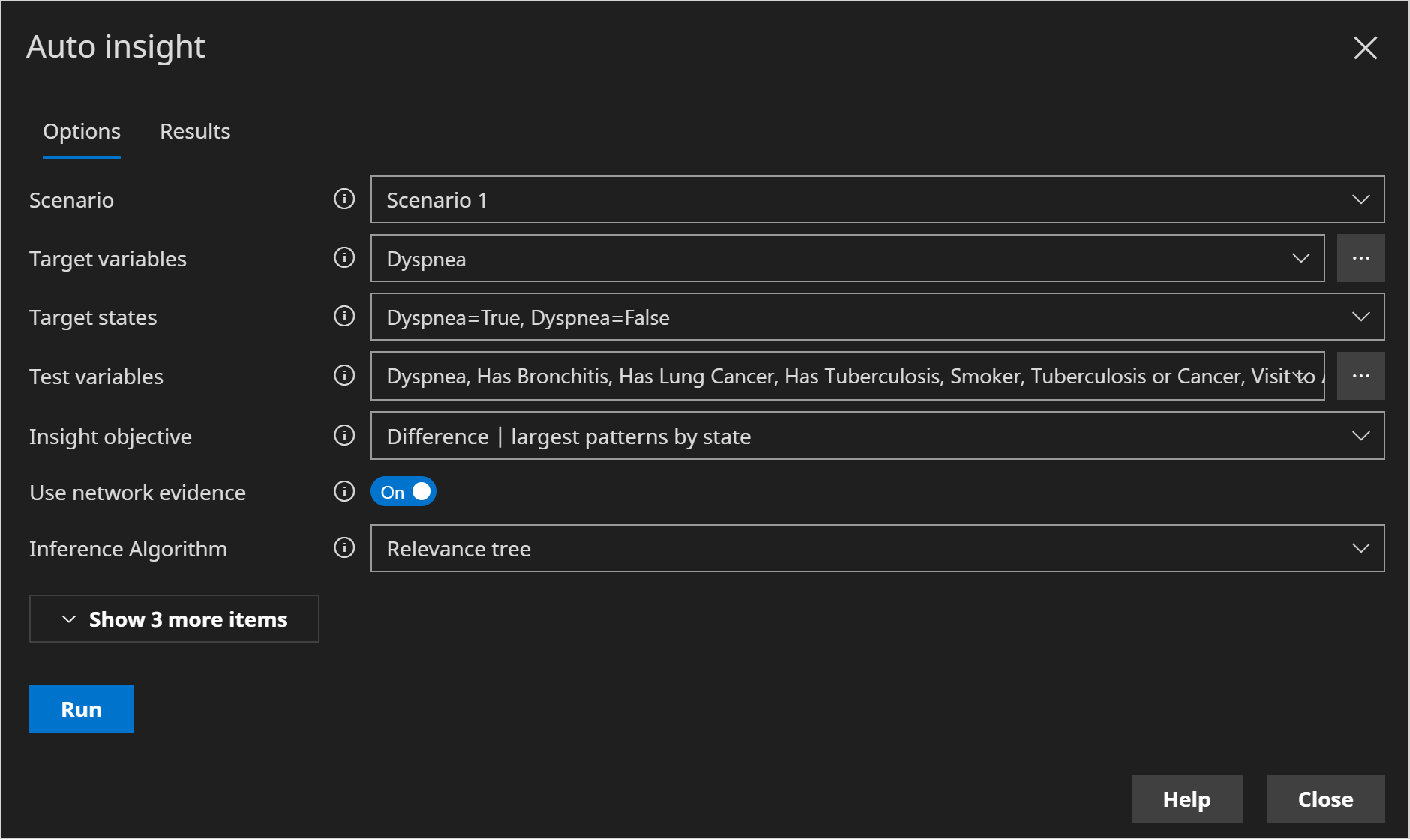
Task: Open the Scenario 1 dropdown
Action: (x=1360, y=199)
